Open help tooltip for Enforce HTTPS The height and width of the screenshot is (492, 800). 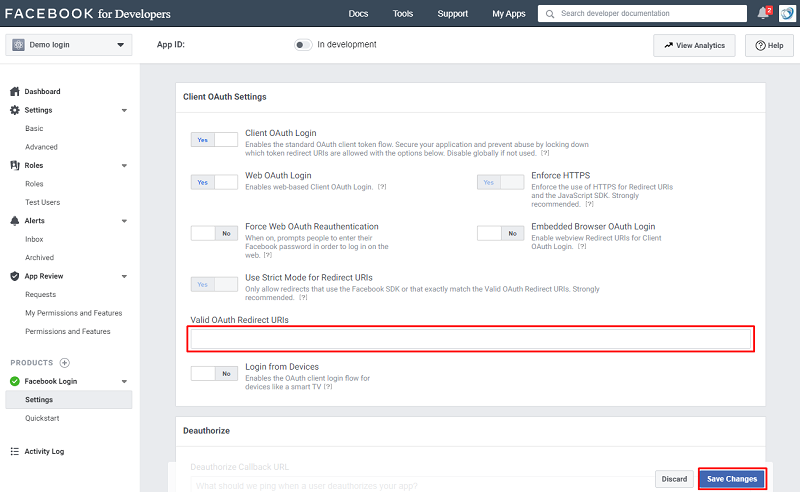(x=589, y=204)
